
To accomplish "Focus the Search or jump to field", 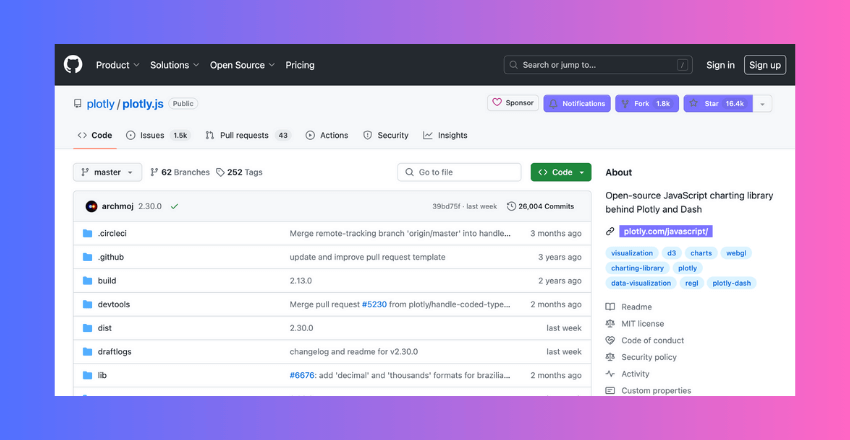I will click(600, 65).
